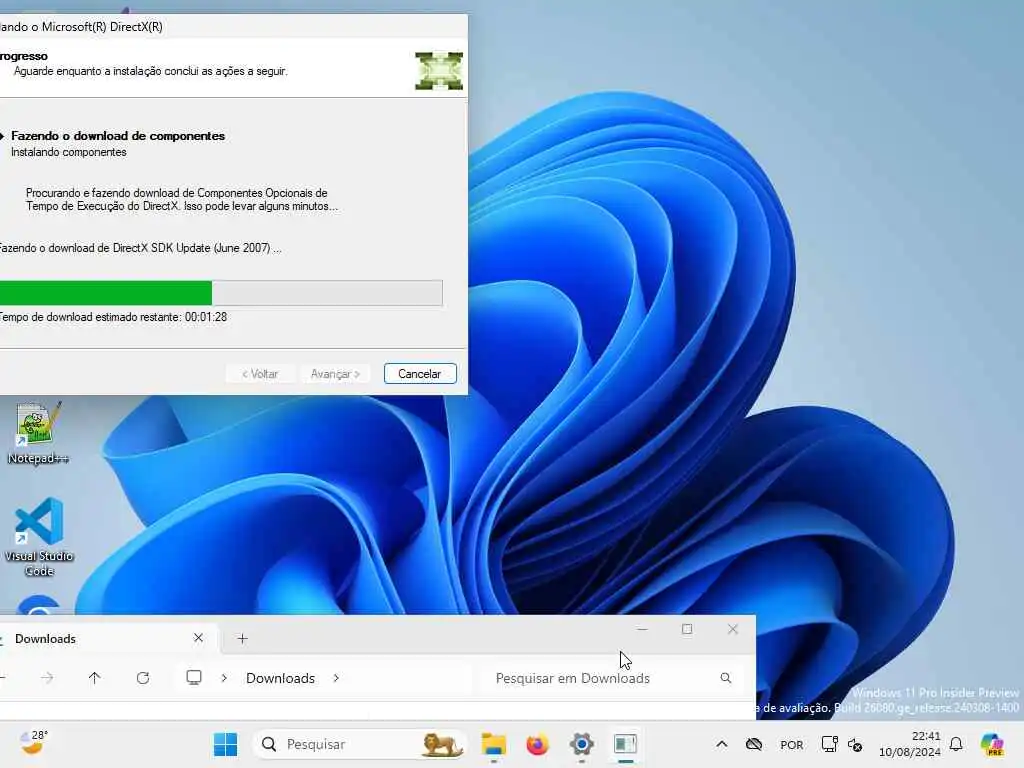The image size is (1024, 768).
Task: Expand the chevron after Downloads breadcrumb
Action: tap(336, 678)
